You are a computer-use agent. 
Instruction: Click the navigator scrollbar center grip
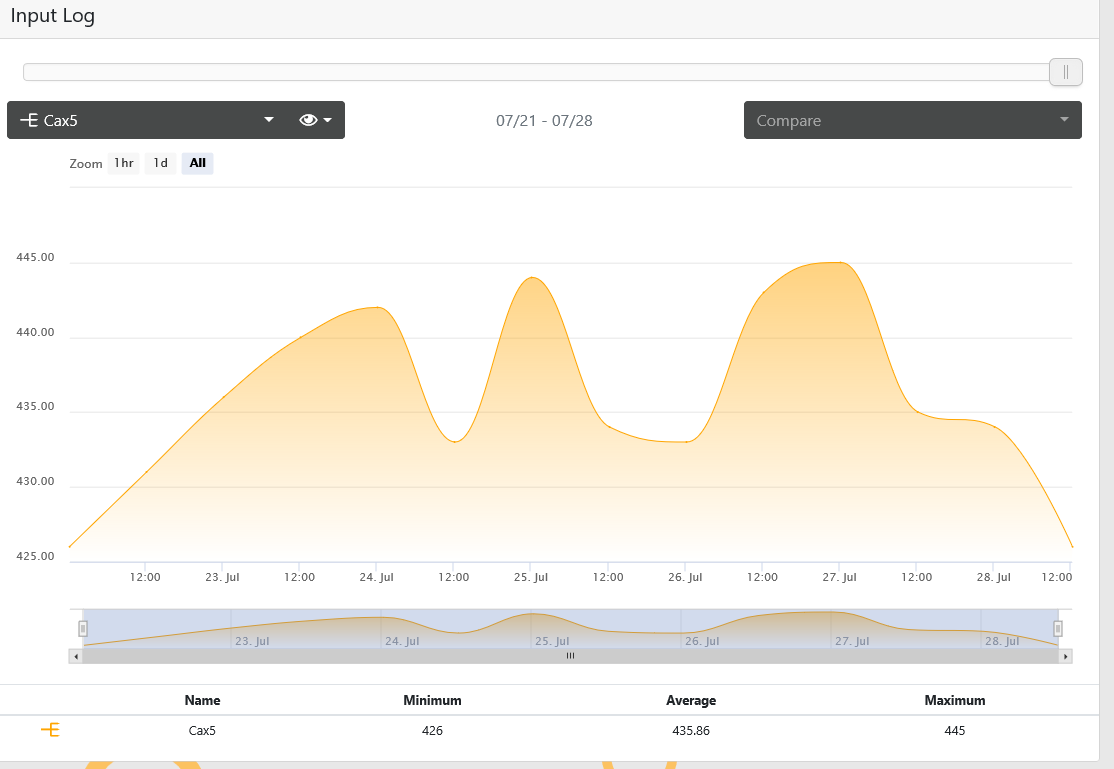570,656
